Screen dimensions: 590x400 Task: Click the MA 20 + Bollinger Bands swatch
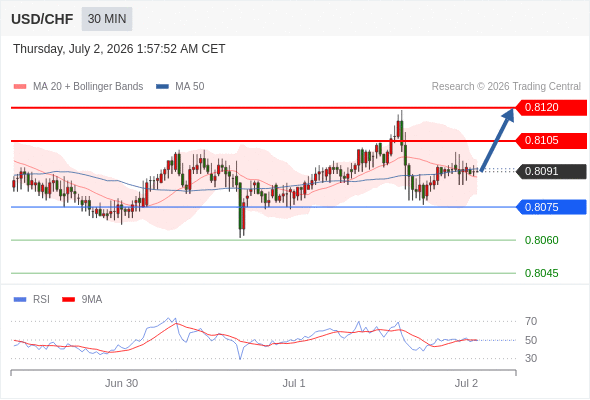coord(20,87)
